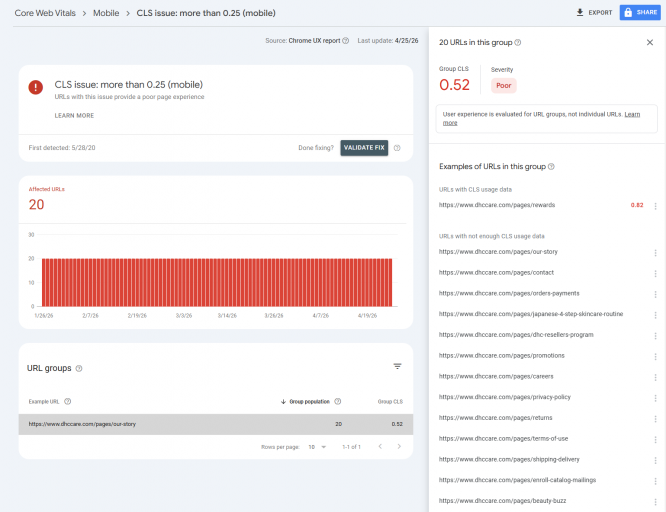
Task: Open more options for dhc-resellers-program URL
Action: 655,336
